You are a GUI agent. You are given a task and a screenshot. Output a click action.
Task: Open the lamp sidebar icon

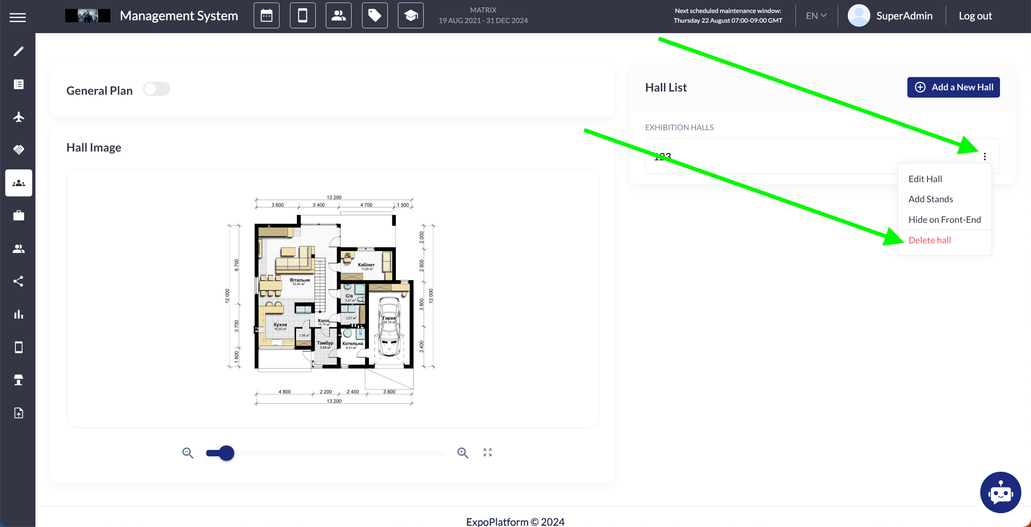point(18,380)
